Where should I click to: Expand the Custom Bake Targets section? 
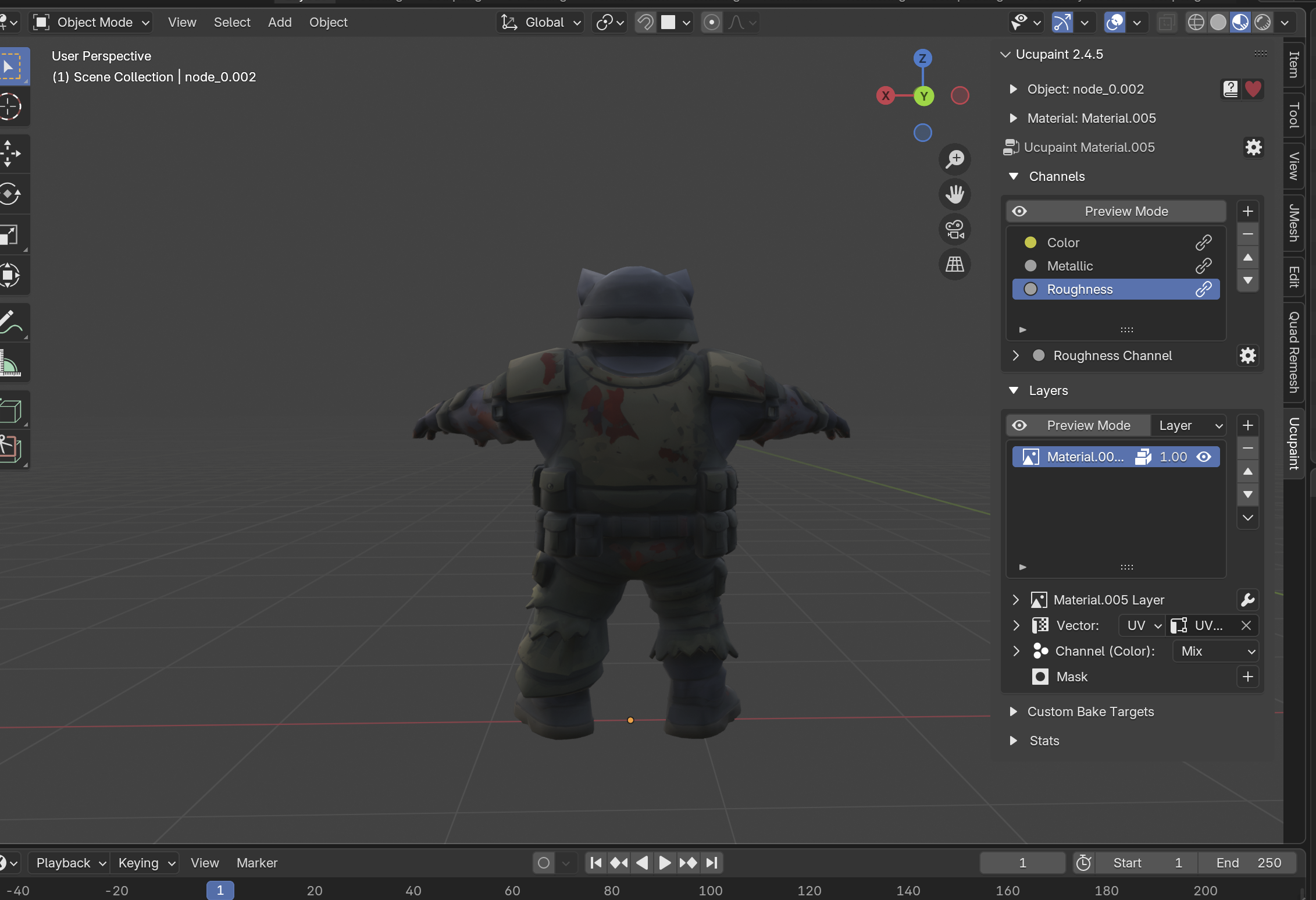(x=1090, y=712)
